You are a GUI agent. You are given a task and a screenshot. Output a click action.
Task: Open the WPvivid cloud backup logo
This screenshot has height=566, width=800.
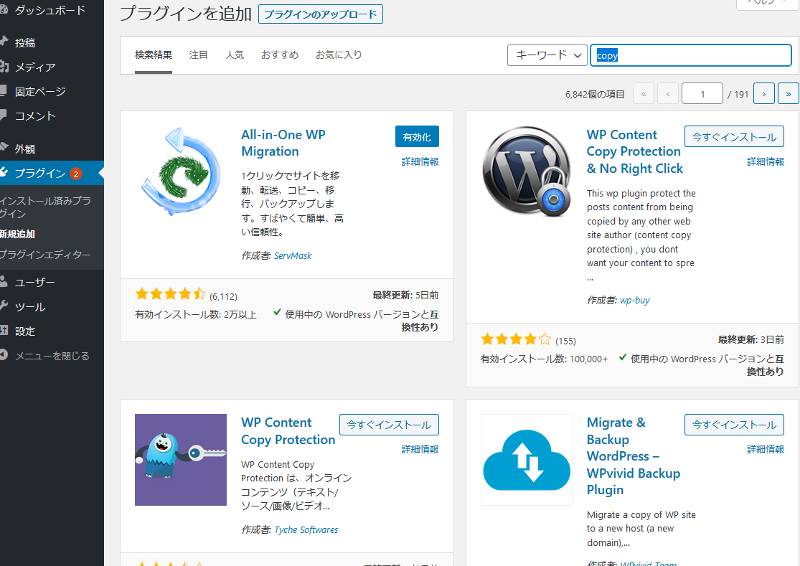(x=527, y=459)
